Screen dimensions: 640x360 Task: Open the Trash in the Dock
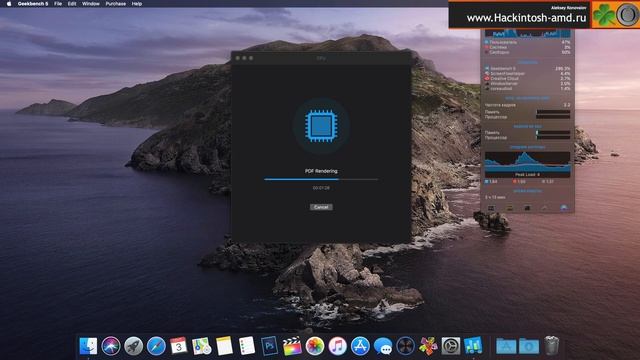(x=551, y=346)
